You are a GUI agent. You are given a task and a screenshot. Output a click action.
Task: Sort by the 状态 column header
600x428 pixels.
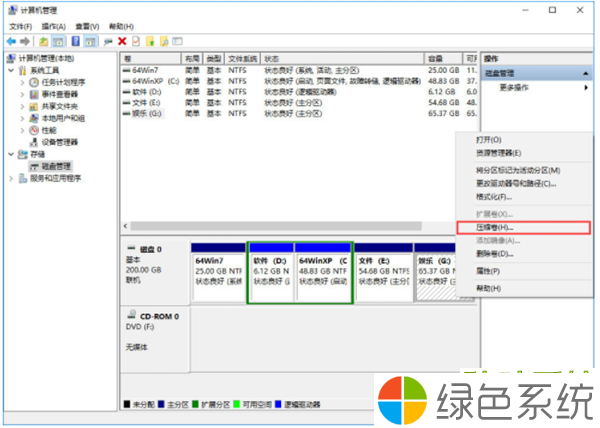click(x=342, y=59)
